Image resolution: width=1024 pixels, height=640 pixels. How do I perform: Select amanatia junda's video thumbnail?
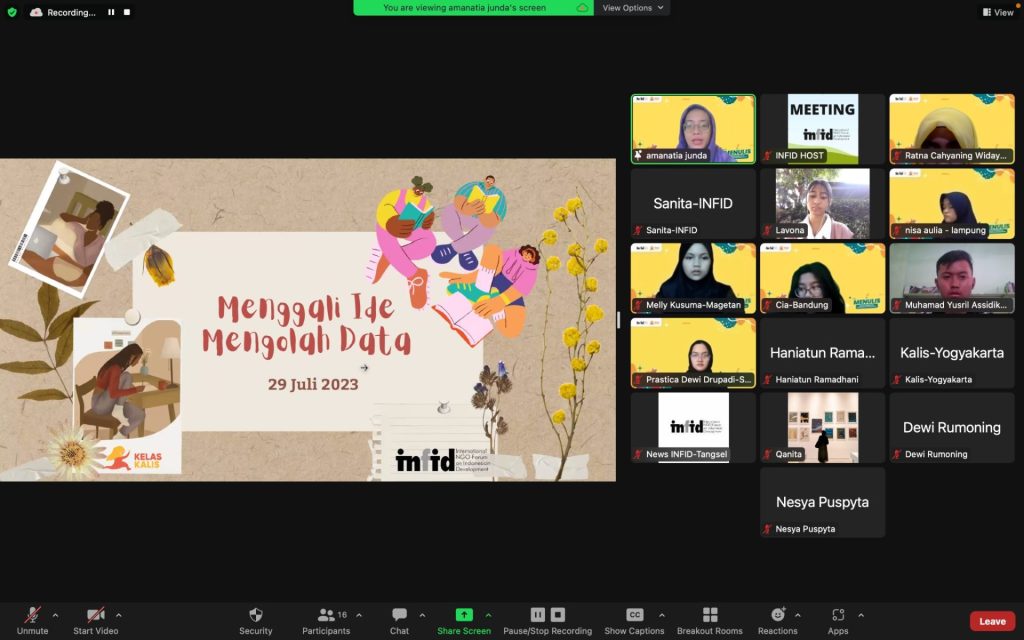pyautogui.click(x=693, y=129)
